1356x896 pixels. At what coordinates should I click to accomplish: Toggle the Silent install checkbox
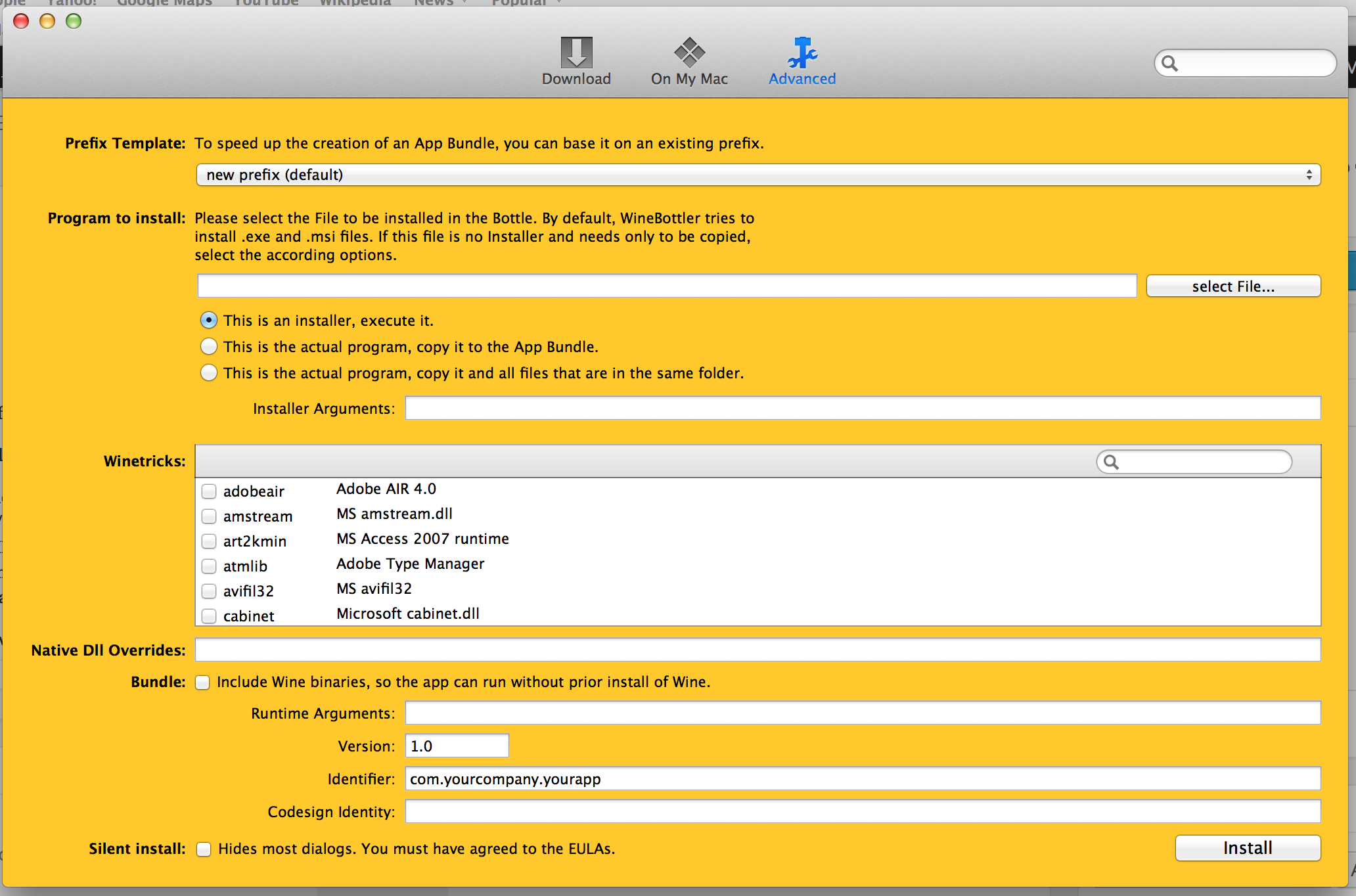204,849
